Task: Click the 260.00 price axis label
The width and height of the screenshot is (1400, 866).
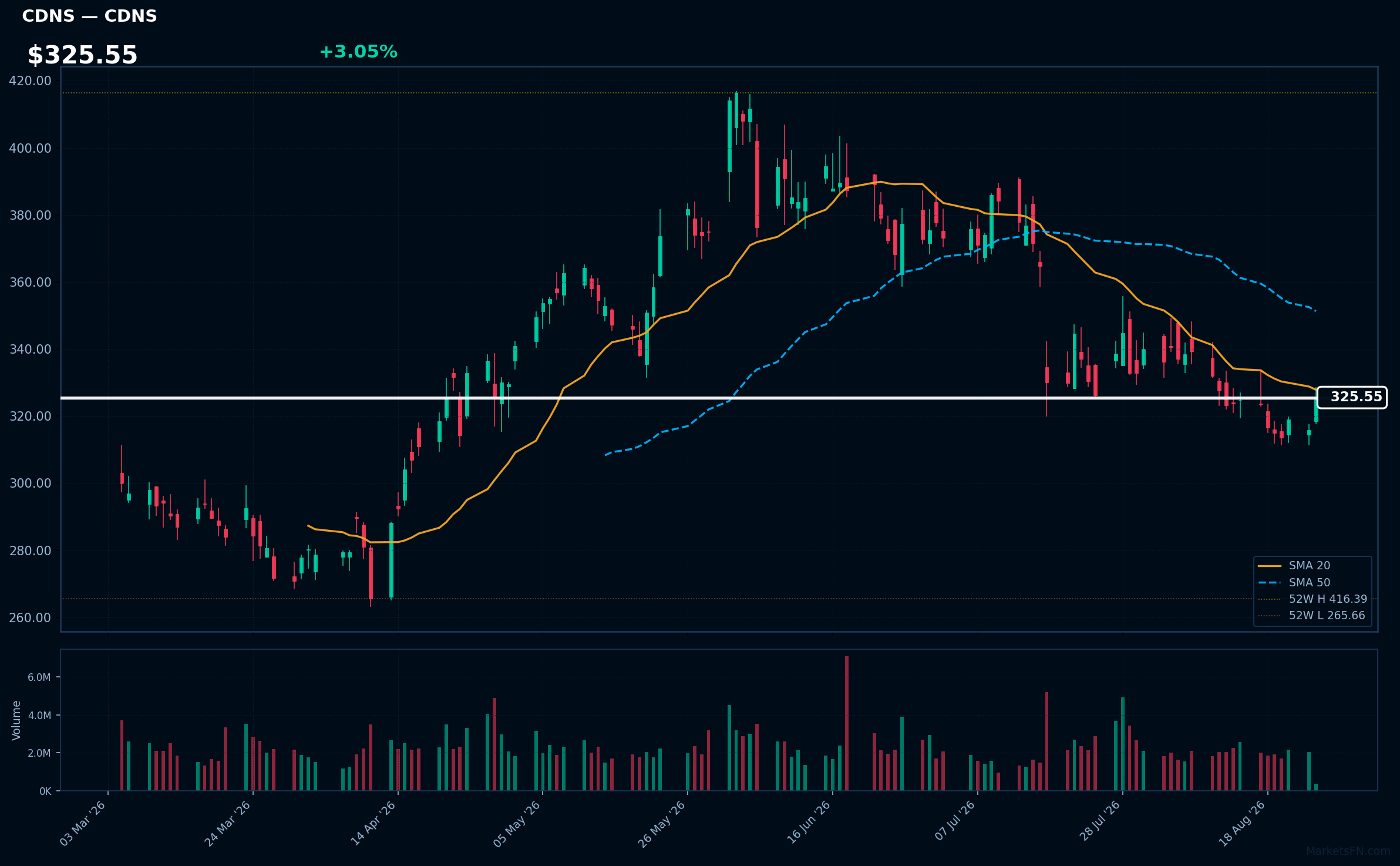Action: coord(30,617)
